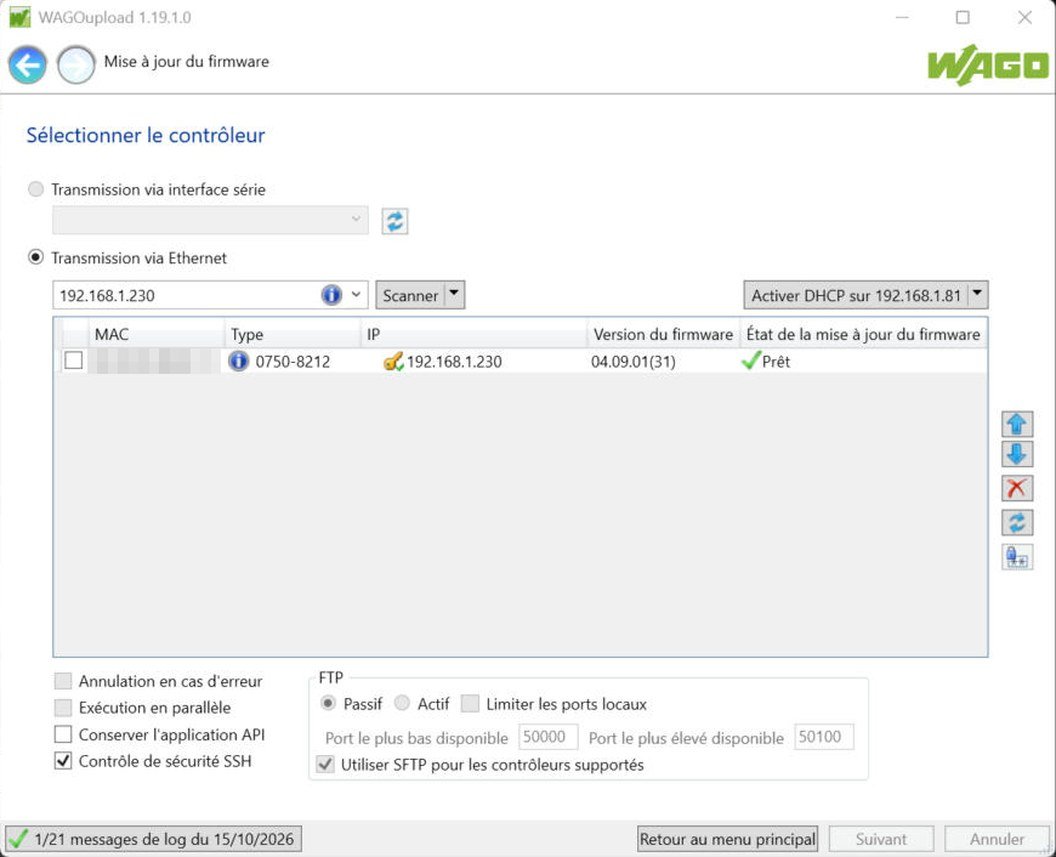Remove controller with the red X icon

click(x=1016, y=488)
